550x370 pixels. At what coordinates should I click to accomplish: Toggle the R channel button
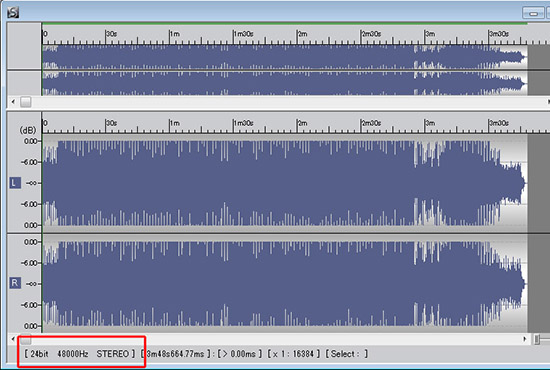(x=15, y=283)
